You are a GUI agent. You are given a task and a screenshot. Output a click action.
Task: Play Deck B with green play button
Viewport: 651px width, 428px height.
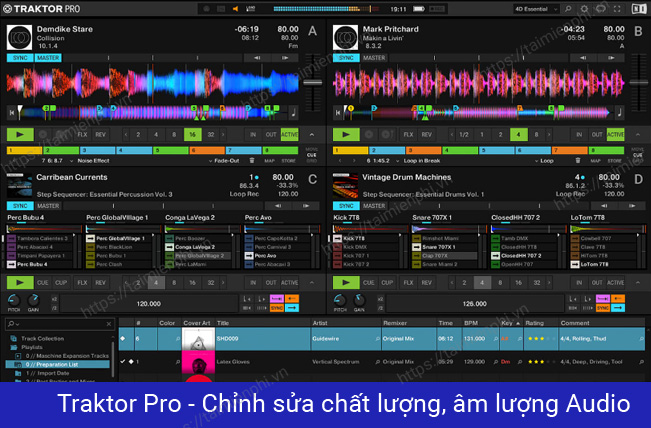tap(346, 135)
